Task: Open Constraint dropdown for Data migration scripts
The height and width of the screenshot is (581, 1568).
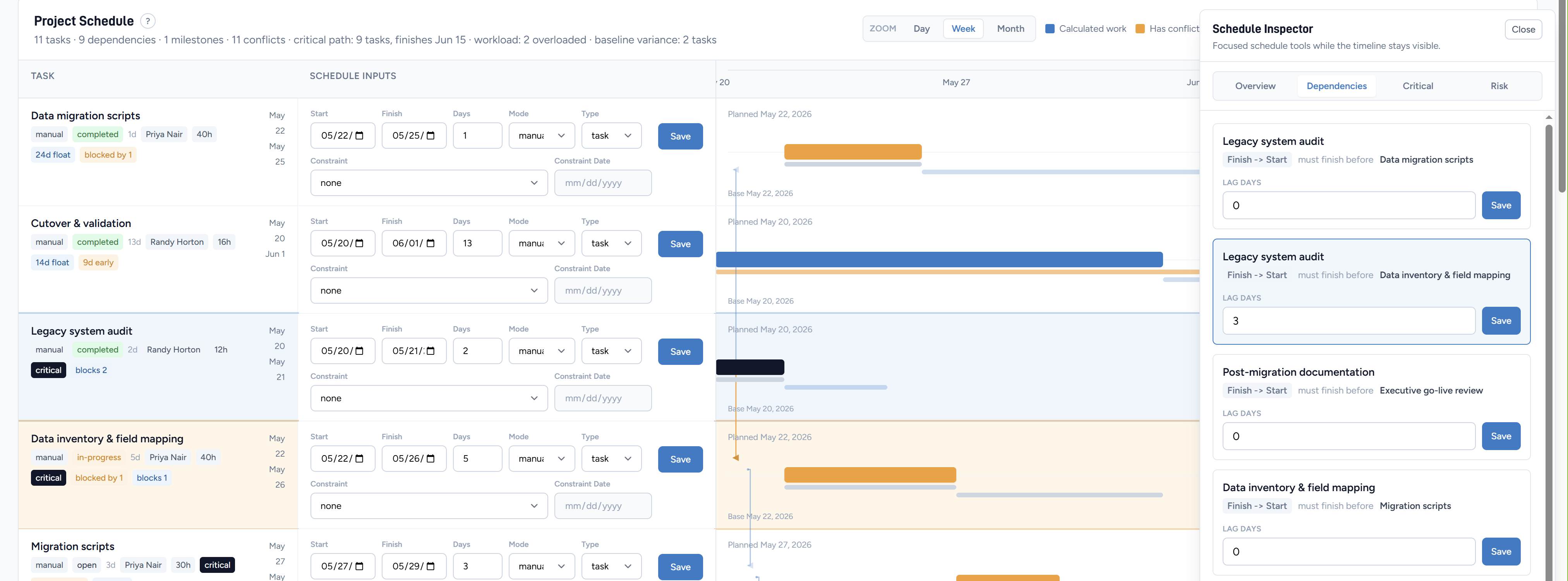Action: point(429,183)
